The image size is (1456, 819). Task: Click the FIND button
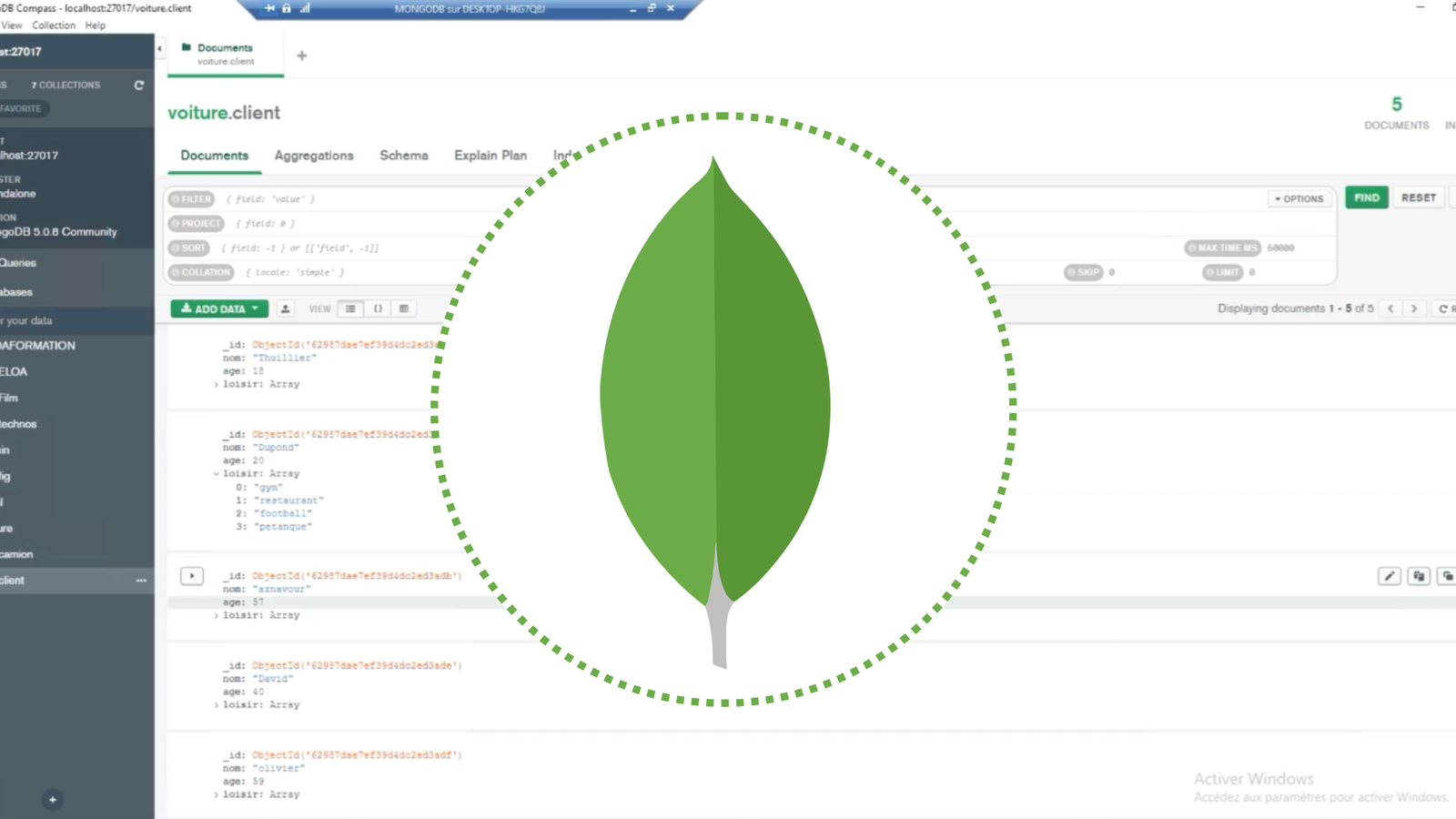[1366, 197]
